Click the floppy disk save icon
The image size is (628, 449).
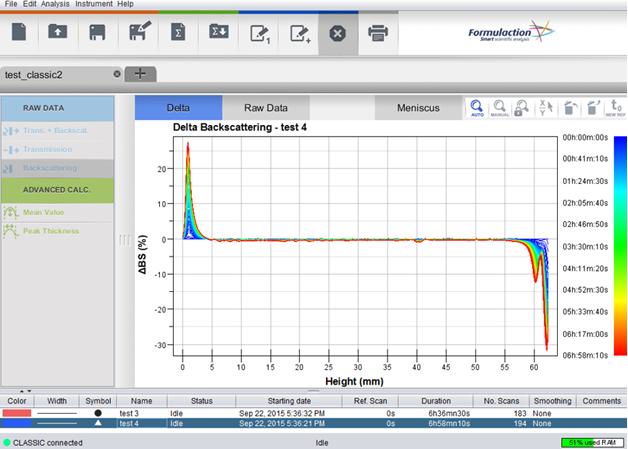pos(97,32)
